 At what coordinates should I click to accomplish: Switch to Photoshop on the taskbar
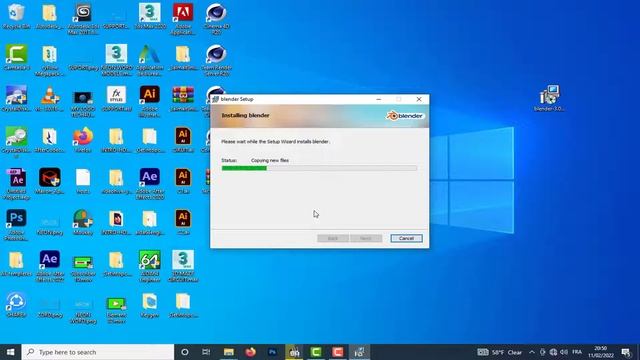pyautogui.click(x=272, y=352)
